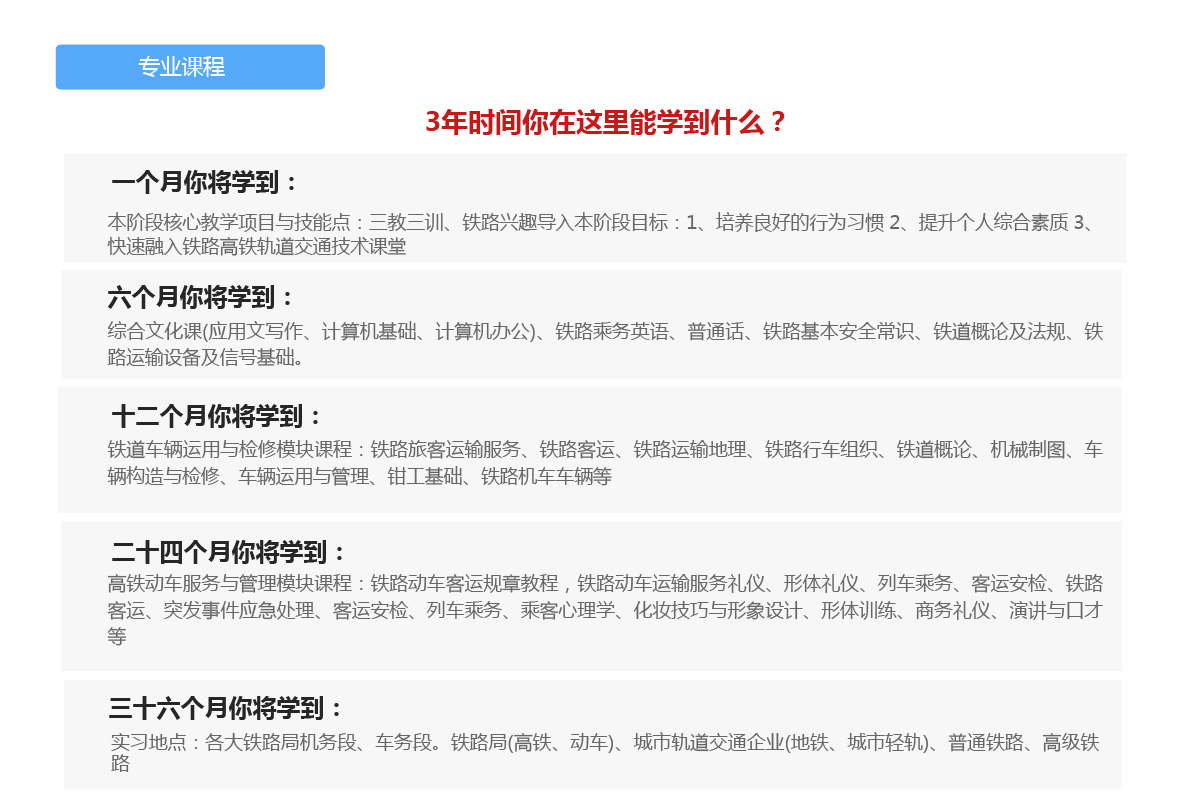Screen dimensions: 1178x802
Task: Click 培养良好的行为习惯 in the first section
Action: tap(800, 223)
